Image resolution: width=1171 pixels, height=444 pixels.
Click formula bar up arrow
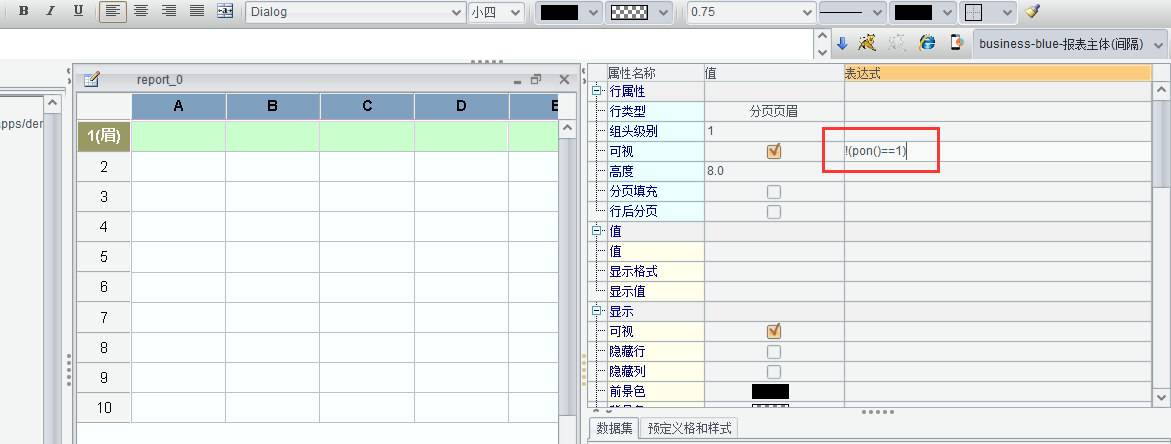point(823,35)
